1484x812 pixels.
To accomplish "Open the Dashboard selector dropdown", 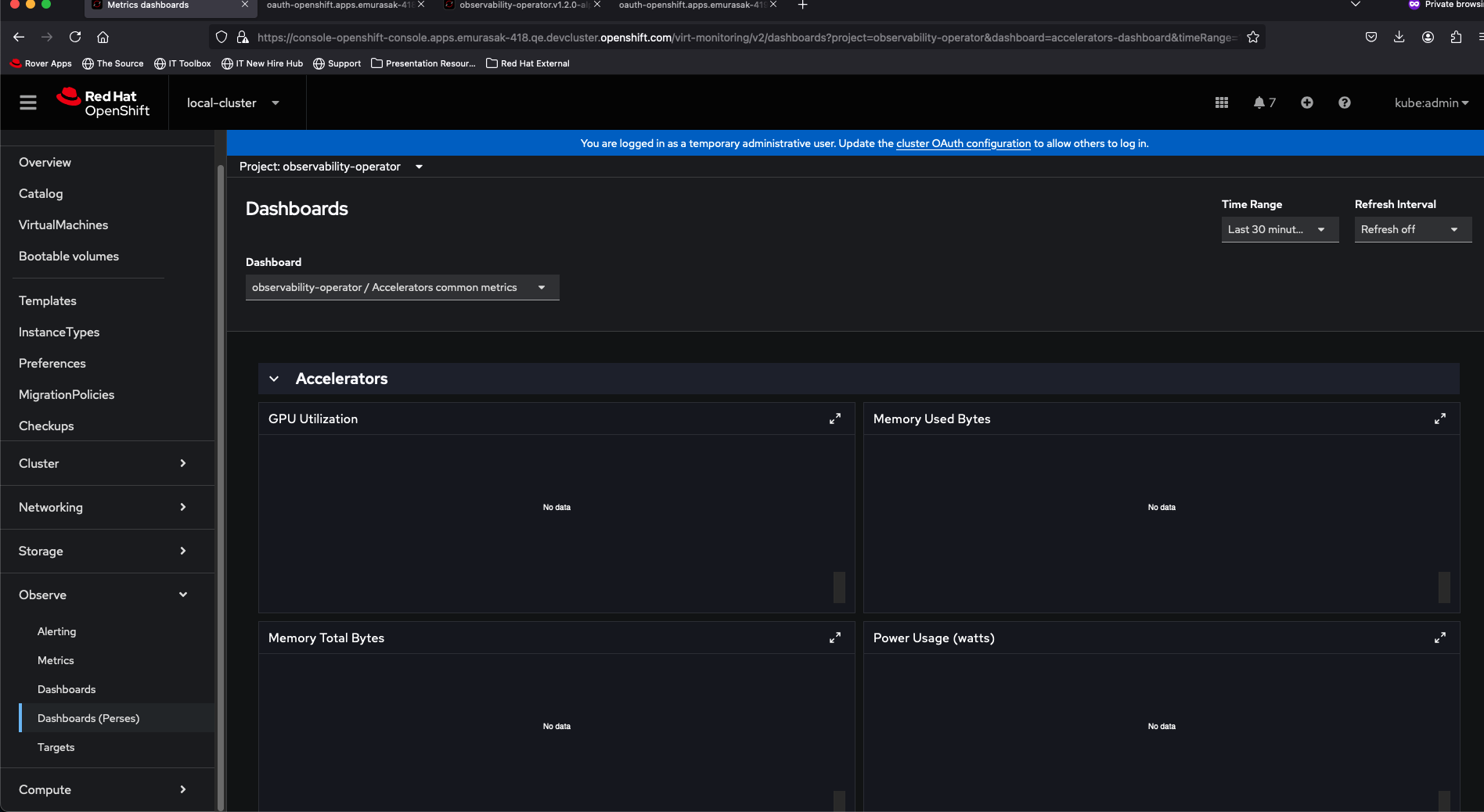I will 402,287.
